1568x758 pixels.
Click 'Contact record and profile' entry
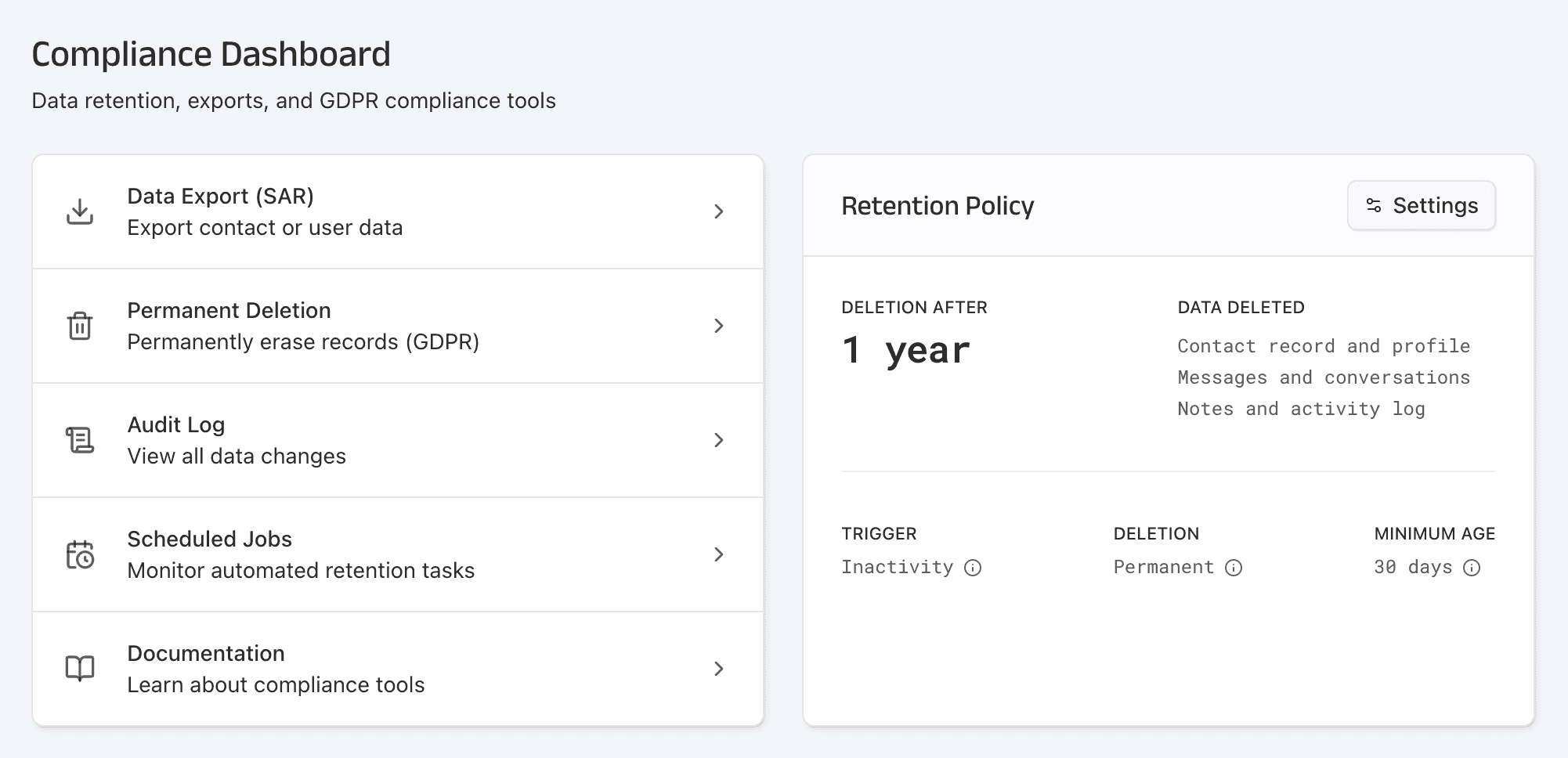(x=1324, y=346)
